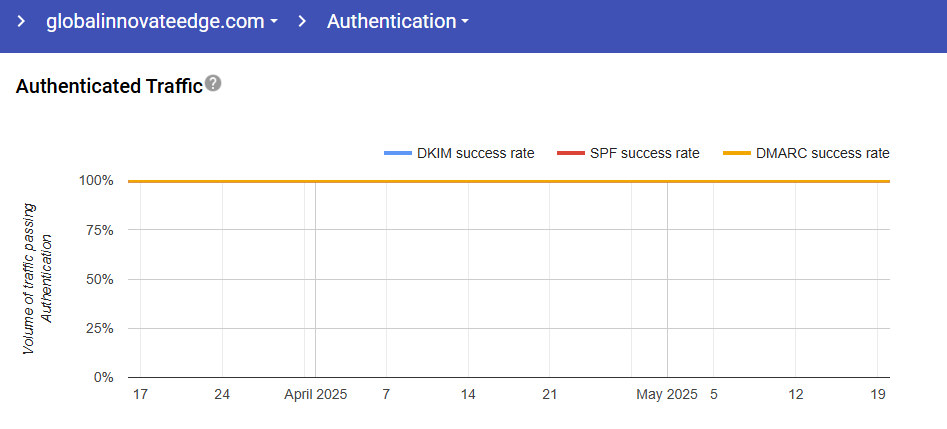Click the red SPF legend swatch
Image resolution: width=947 pixels, height=429 pixels.
(x=570, y=153)
